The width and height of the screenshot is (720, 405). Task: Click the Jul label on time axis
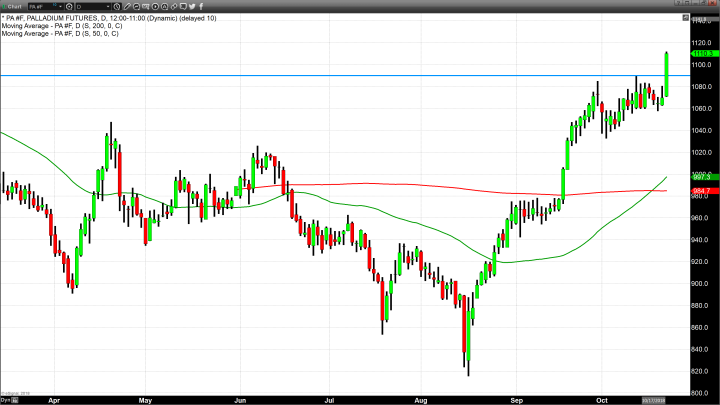(329, 400)
